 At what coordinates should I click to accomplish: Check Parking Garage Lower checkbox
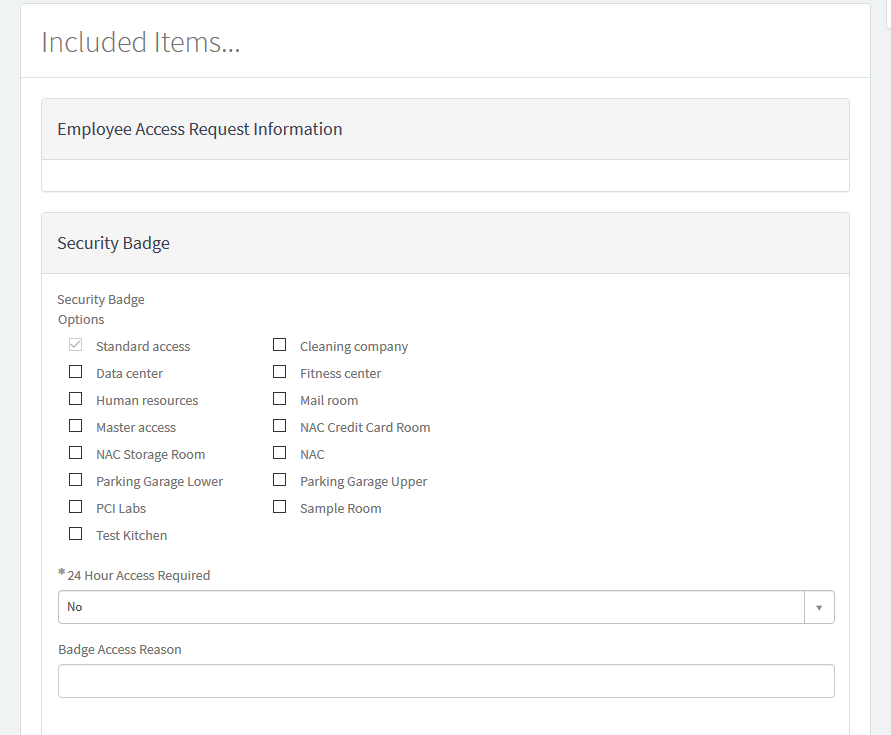click(x=76, y=480)
